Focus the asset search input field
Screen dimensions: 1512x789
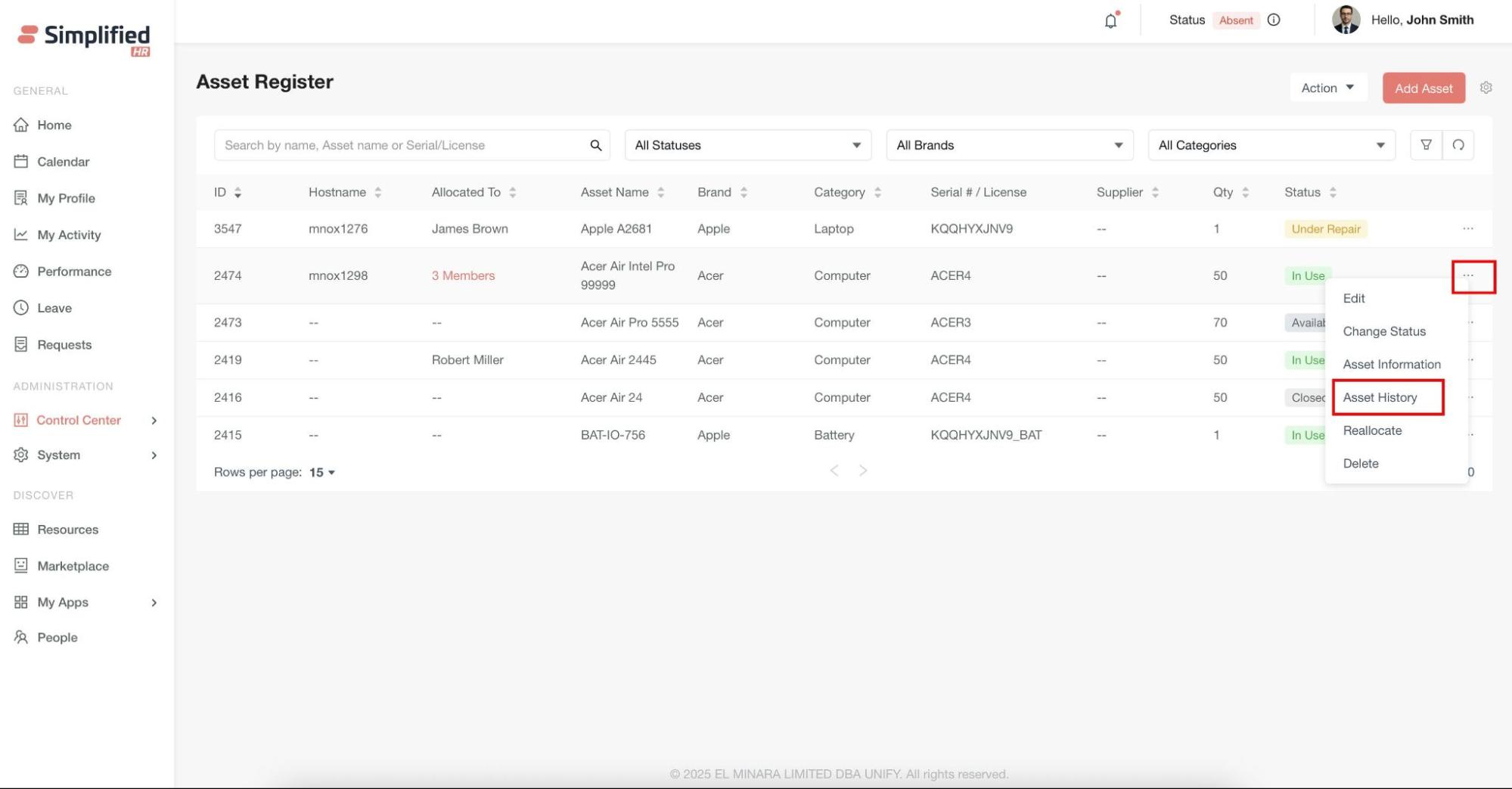401,145
